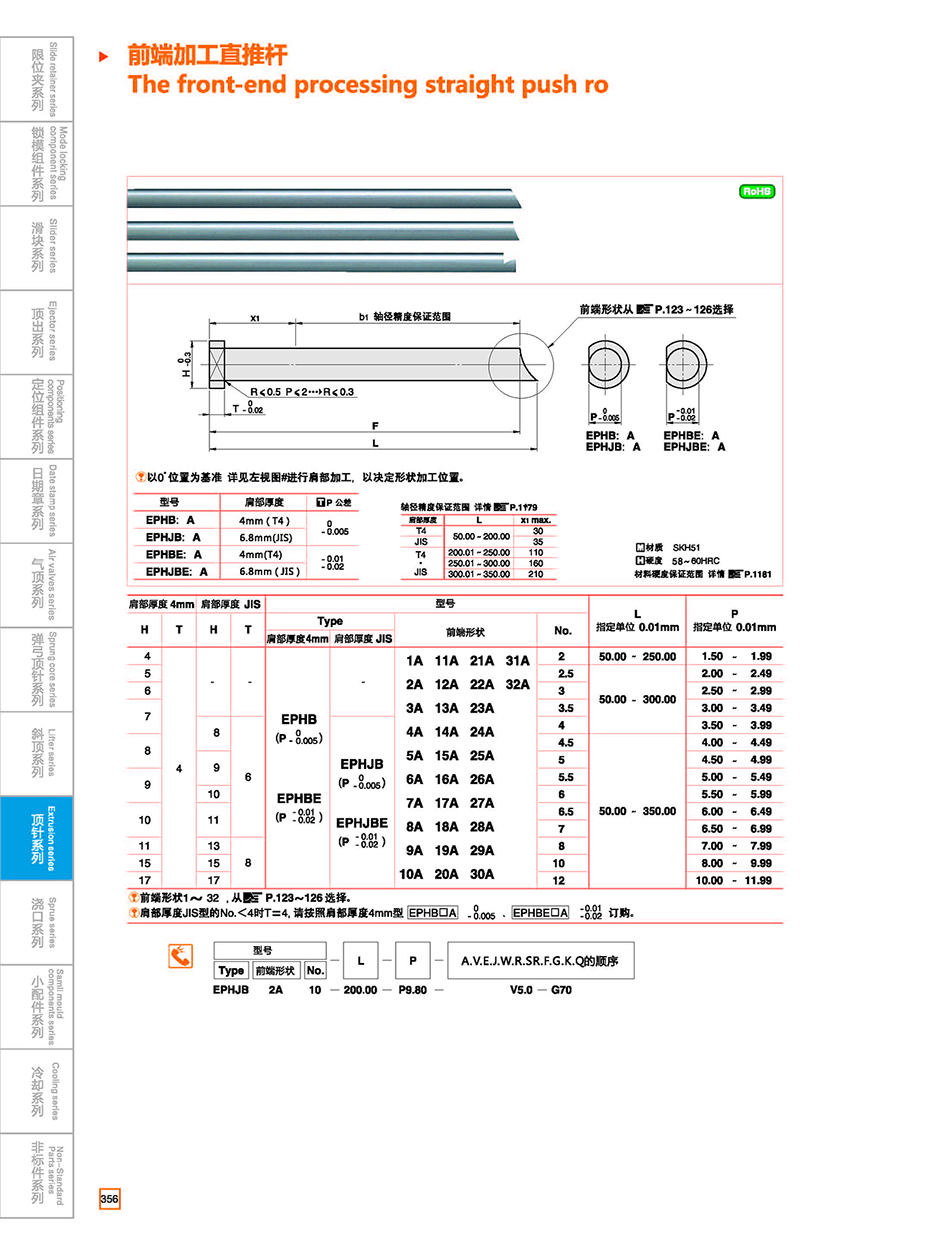Open the Non-Standard Parts series tab

(36, 1174)
